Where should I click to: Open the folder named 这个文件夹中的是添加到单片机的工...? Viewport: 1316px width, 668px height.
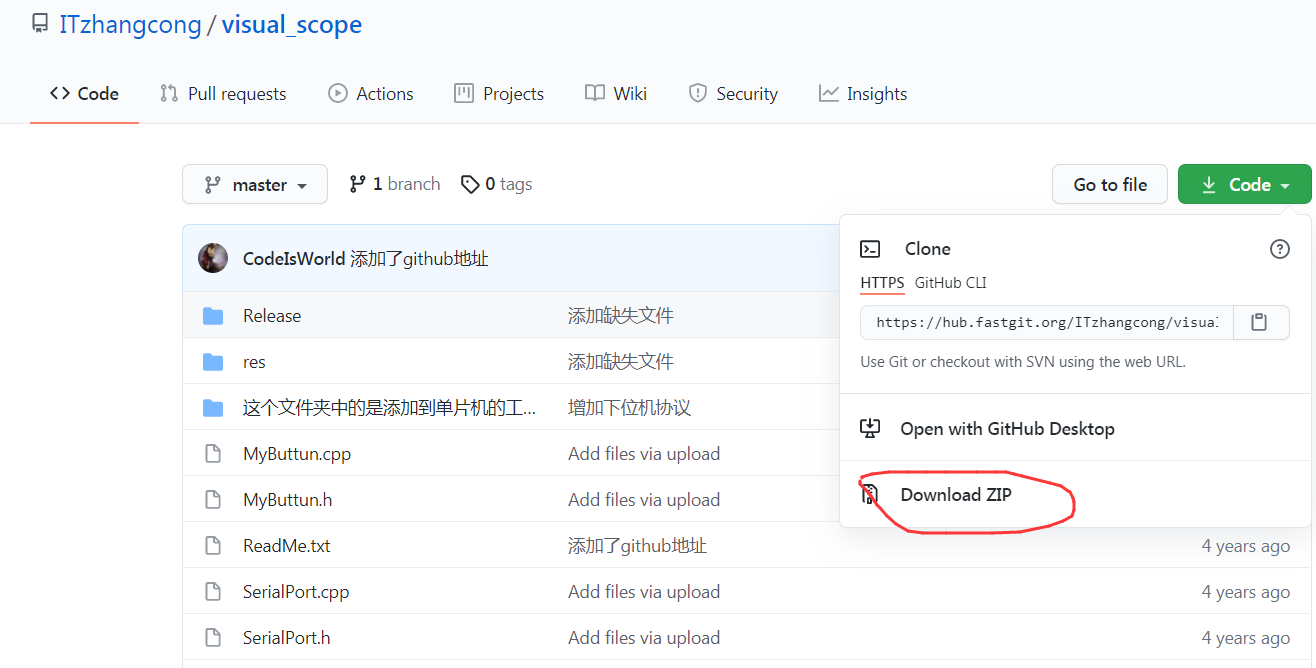(390, 408)
